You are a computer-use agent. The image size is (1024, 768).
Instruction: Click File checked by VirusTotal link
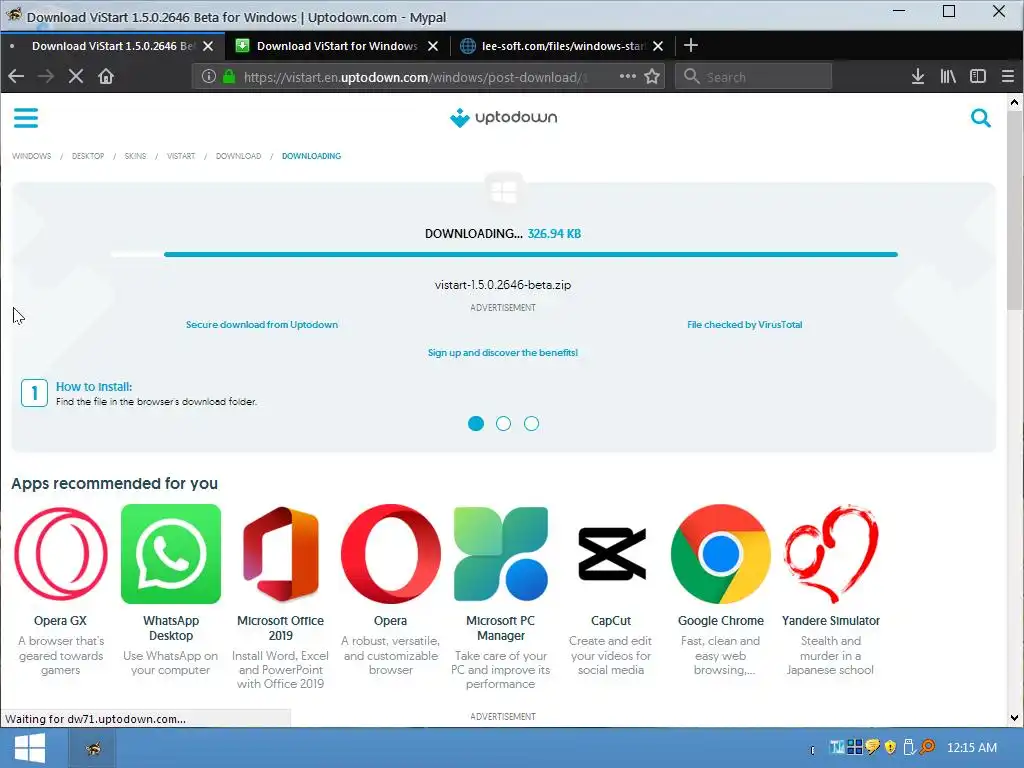coord(744,325)
